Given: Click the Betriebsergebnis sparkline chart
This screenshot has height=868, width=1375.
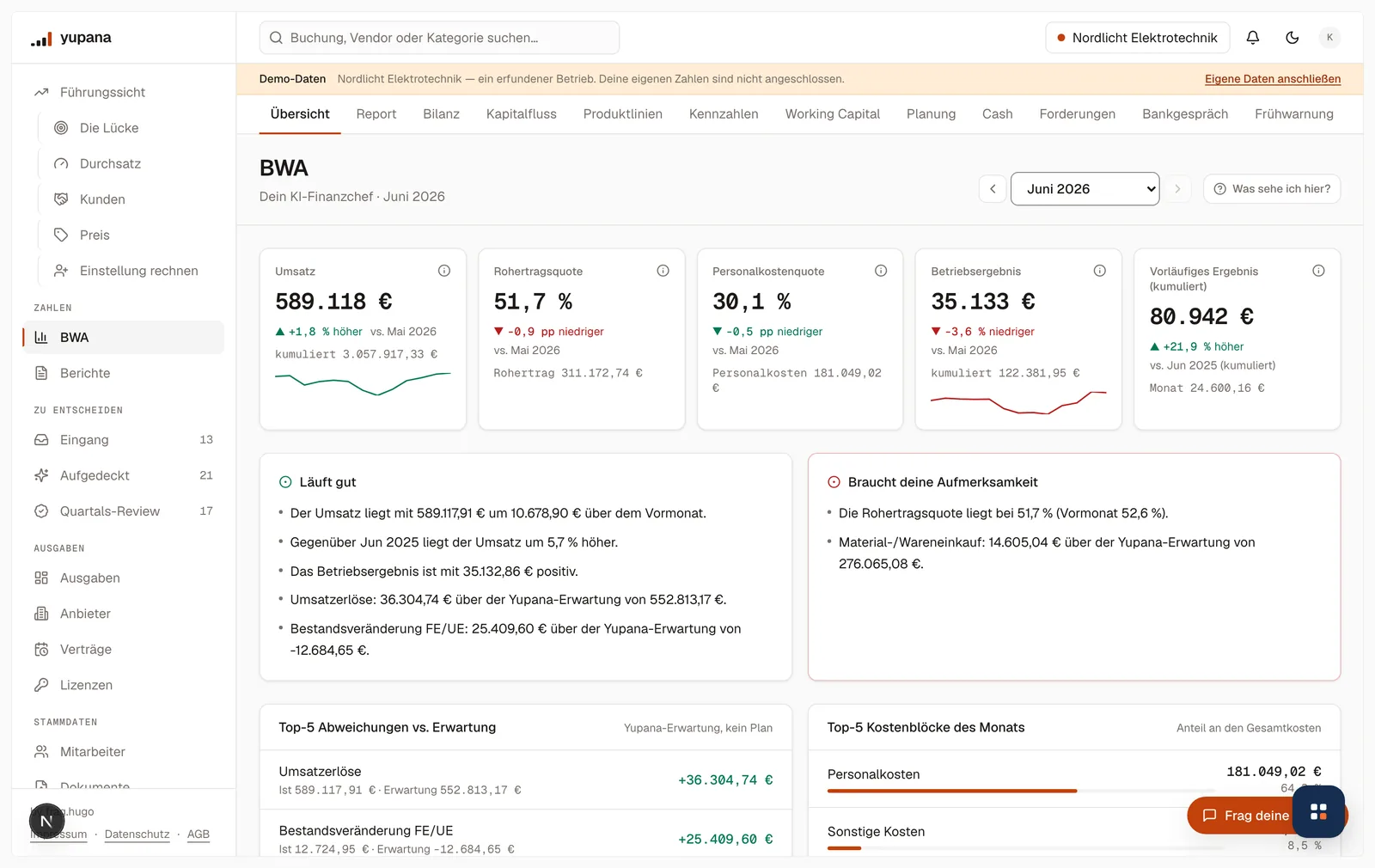Looking at the screenshot, I should [x=1018, y=402].
